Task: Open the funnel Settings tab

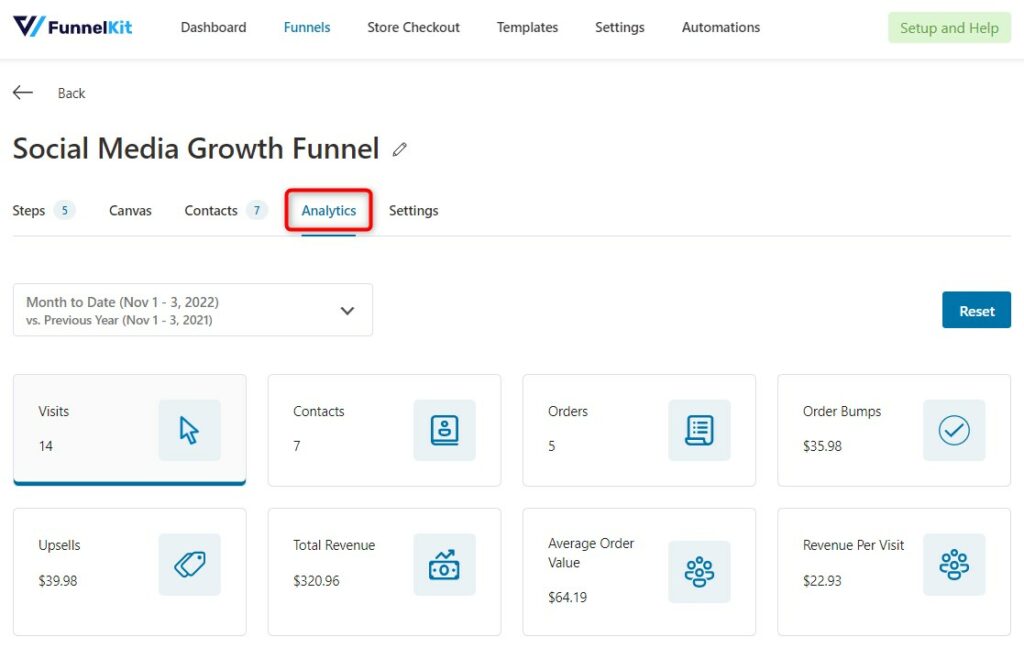Action: [413, 210]
